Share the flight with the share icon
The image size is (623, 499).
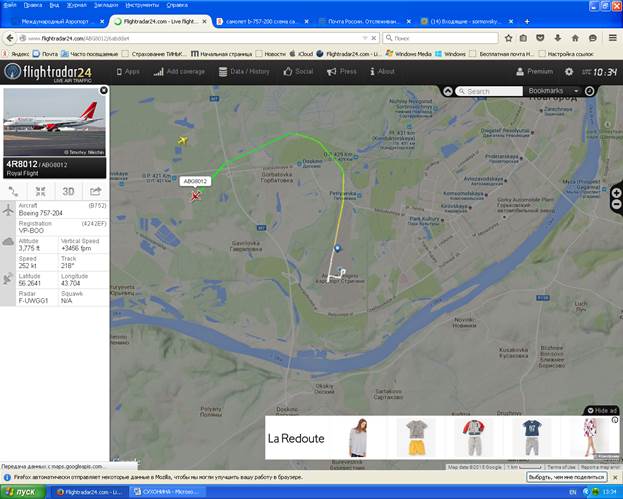(95, 191)
